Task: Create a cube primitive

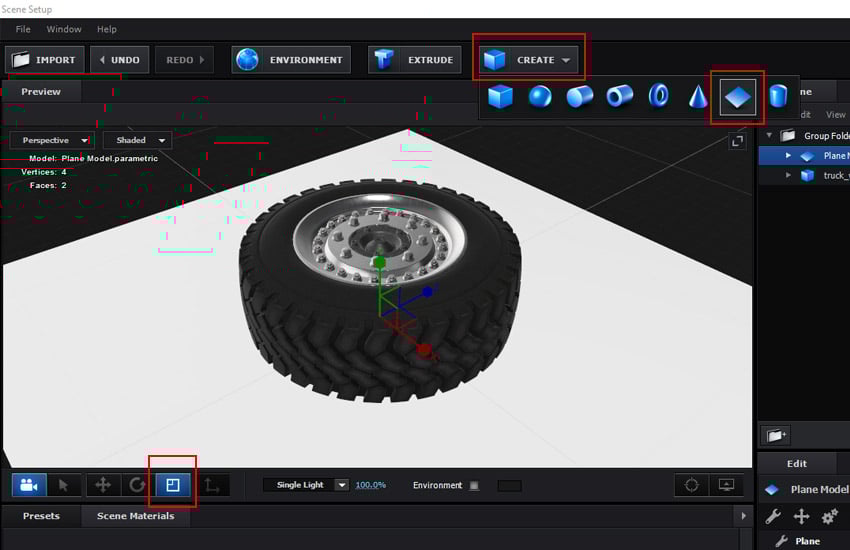Action: (x=500, y=97)
